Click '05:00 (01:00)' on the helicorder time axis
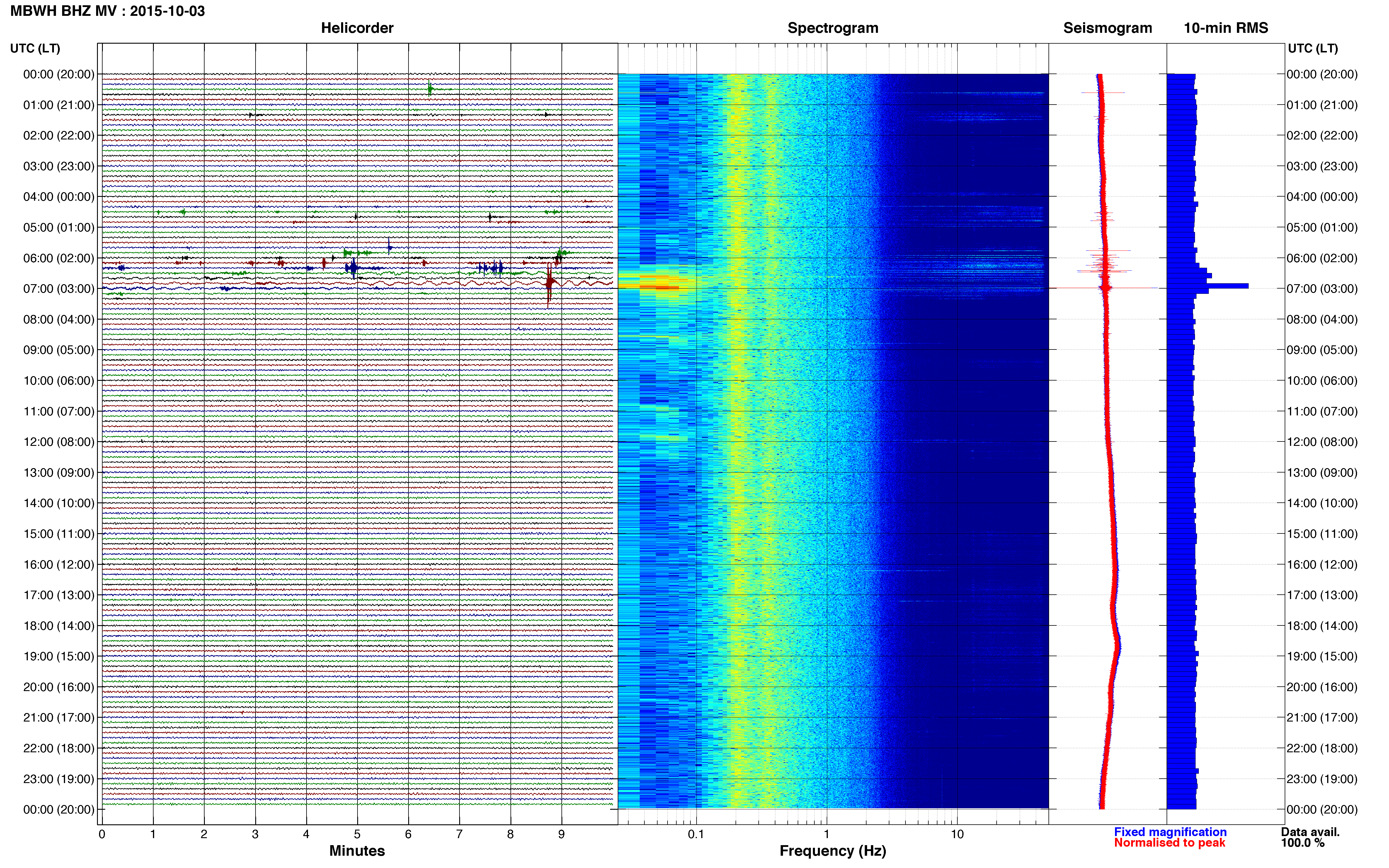The width and height of the screenshot is (1389, 868). pos(59,227)
